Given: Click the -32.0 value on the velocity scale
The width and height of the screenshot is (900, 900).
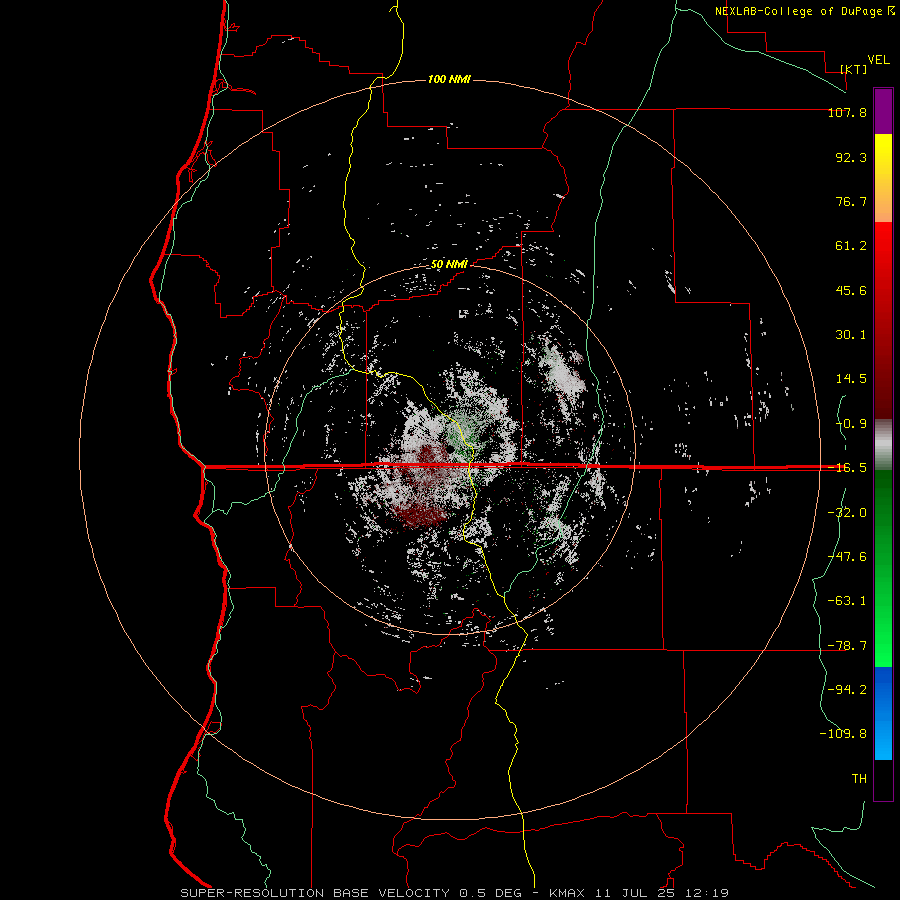Looking at the screenshot, I should [x=847, y=513].
